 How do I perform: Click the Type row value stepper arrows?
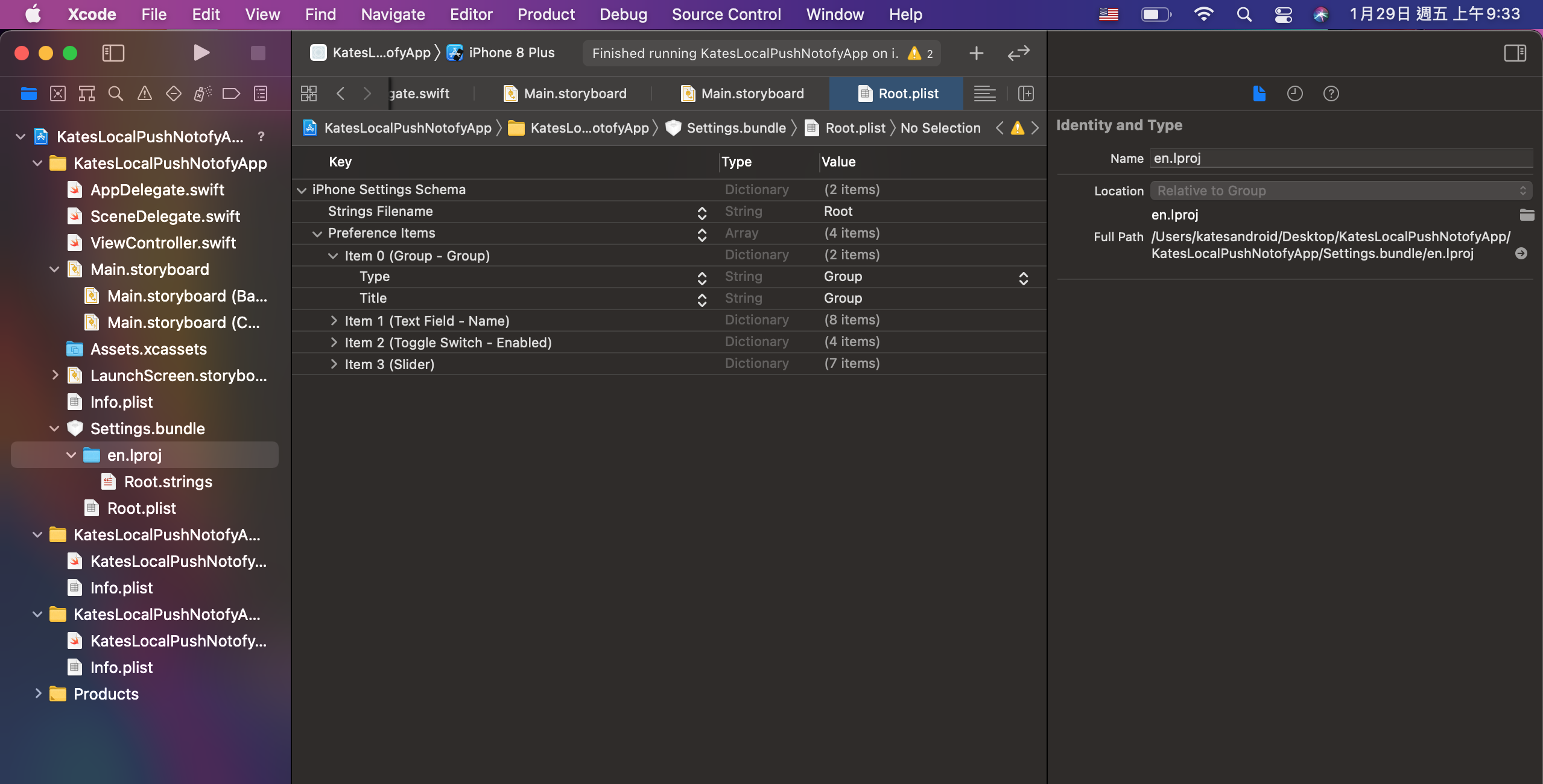pos(1023,278)
